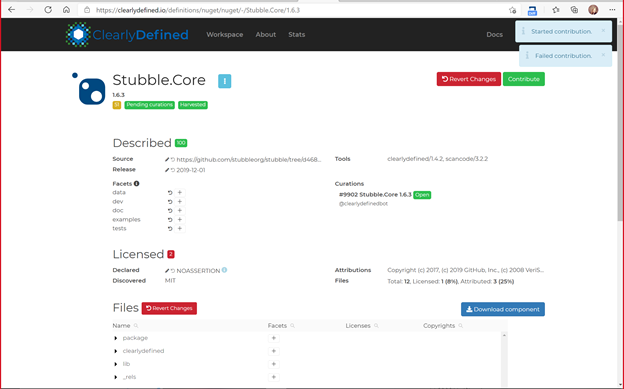Open the browser favorites list icon
Screen dimensions: 624x389
coord(556,10)
